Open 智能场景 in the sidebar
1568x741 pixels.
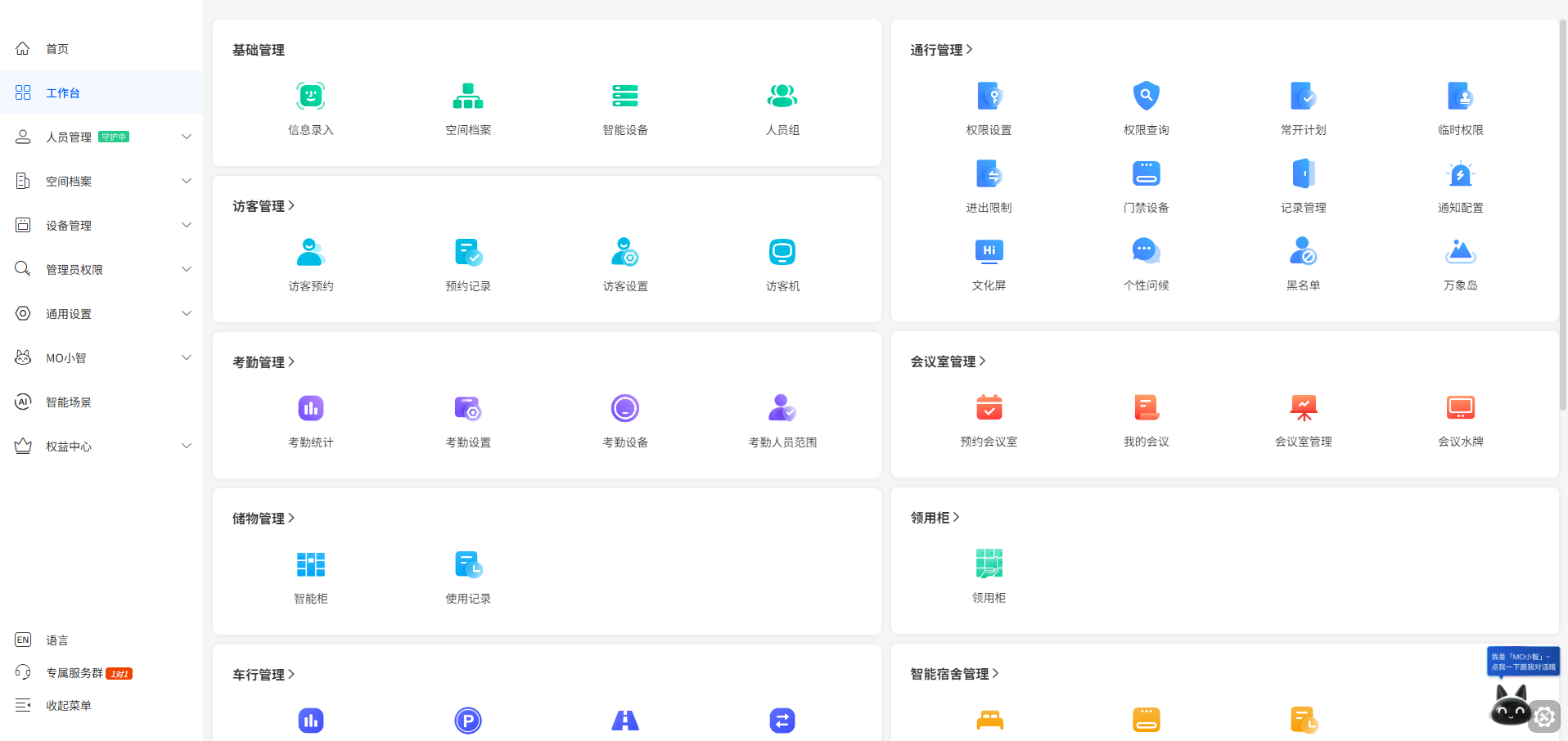(101, 402)
